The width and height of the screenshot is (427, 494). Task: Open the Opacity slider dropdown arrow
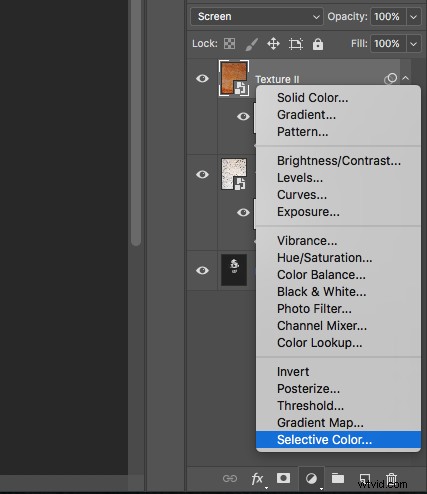(x=414, y=17)
